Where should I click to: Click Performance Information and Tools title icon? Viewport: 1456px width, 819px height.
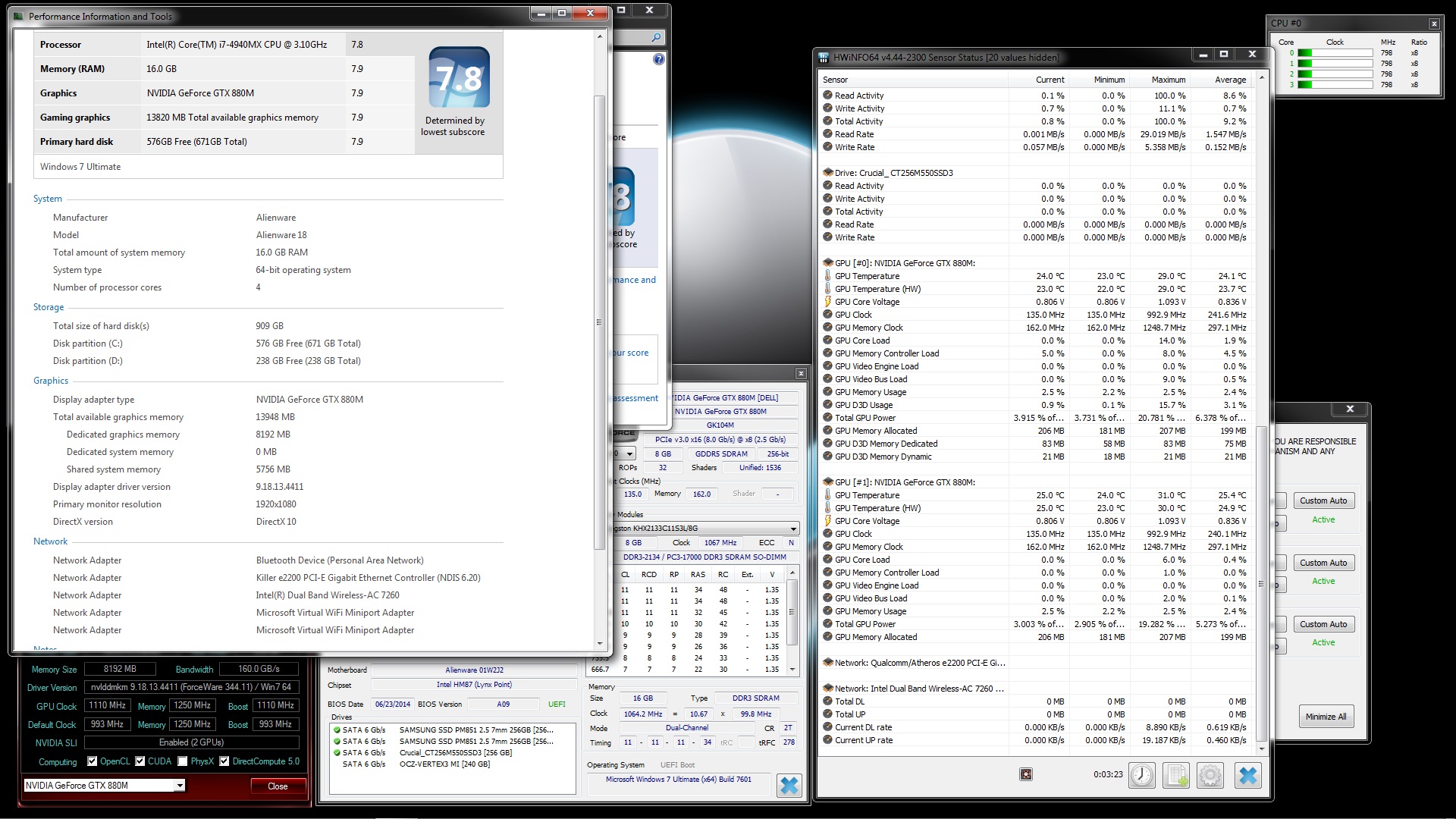point(19,16)
